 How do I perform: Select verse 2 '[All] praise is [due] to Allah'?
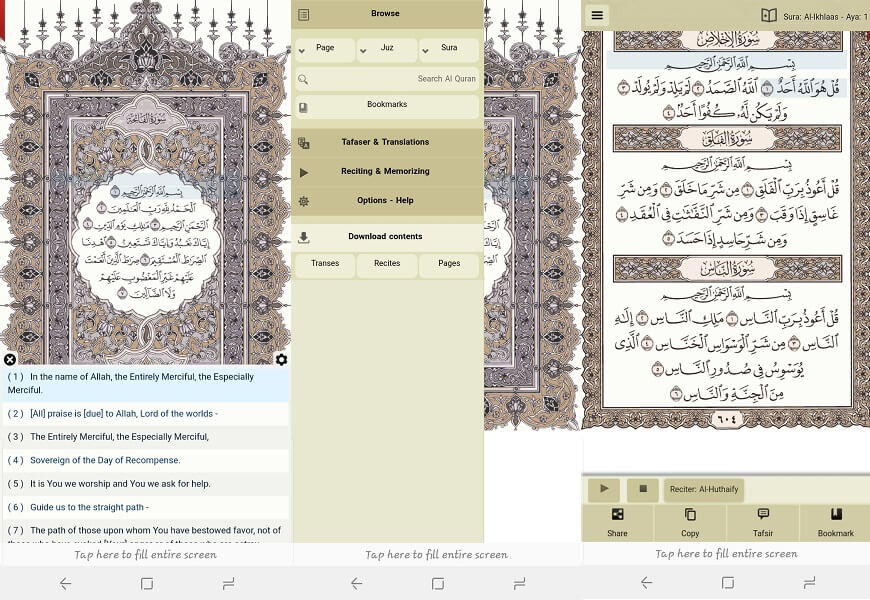point(145,414)
